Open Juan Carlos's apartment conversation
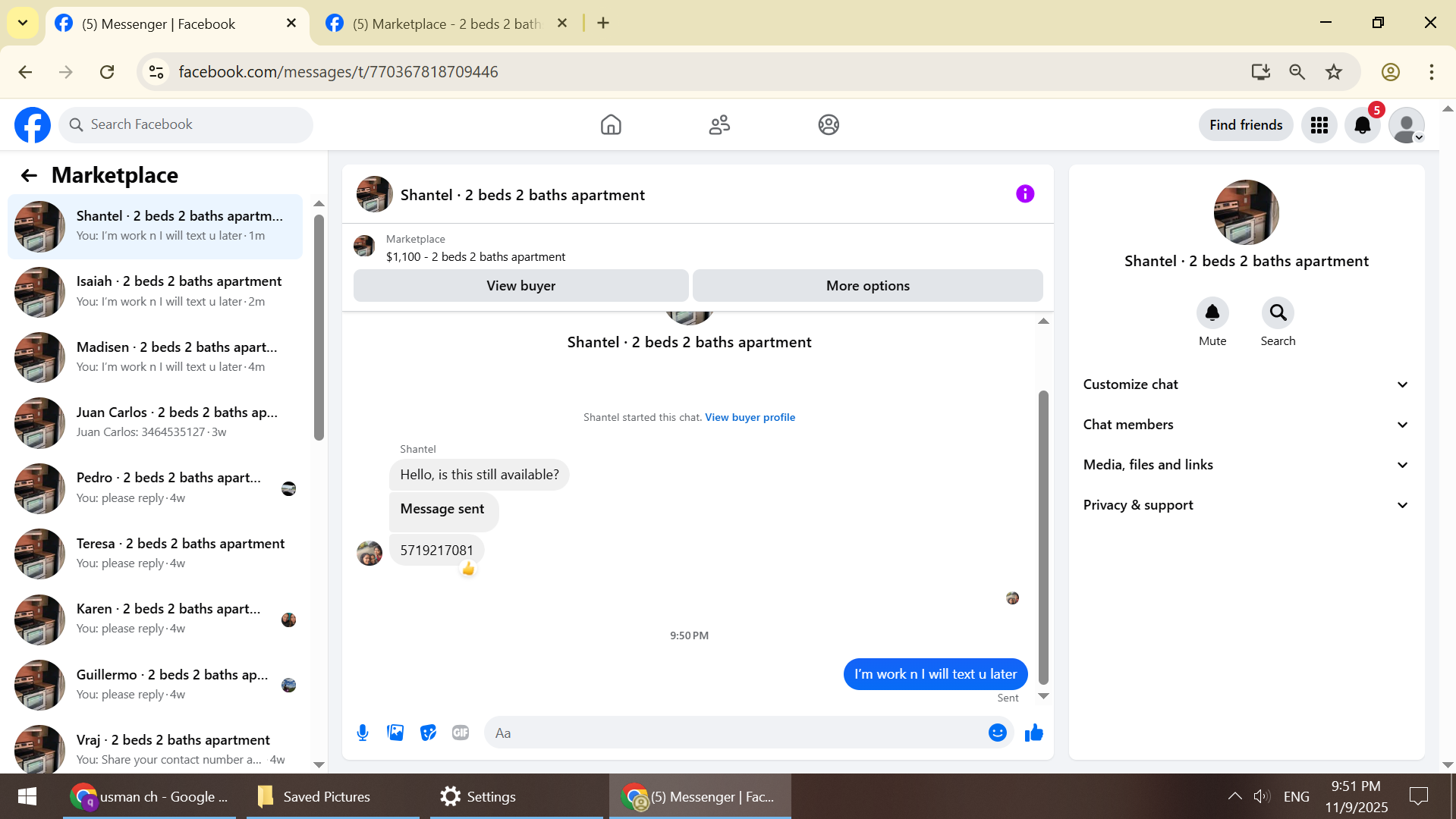This screenshot has height=819, width=1456. [155, 423]
